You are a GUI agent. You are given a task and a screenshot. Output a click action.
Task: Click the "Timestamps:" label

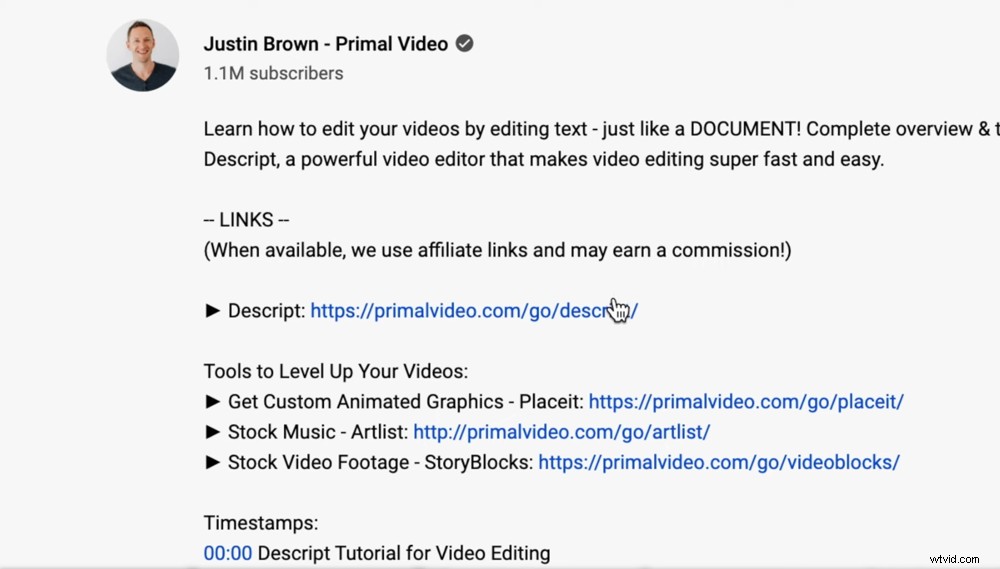click(261, 523)
